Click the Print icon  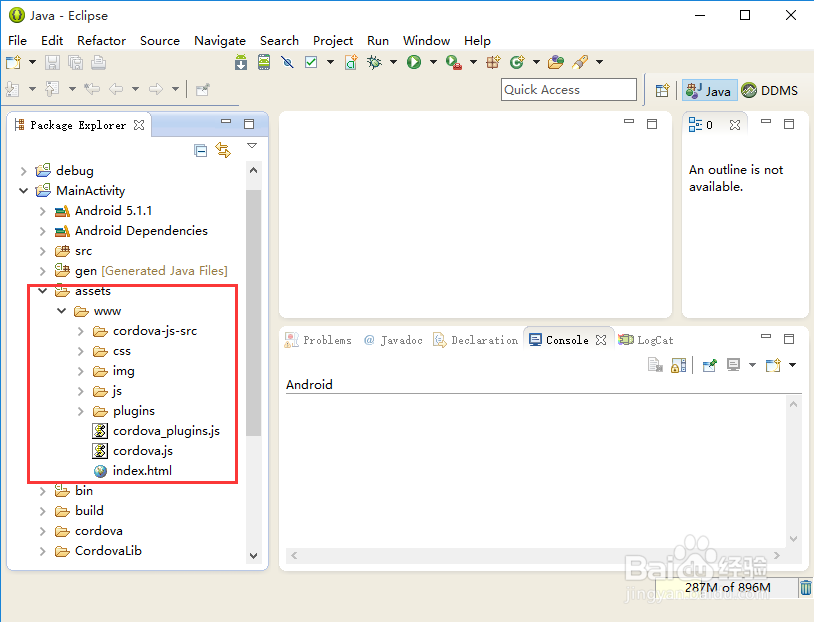pyautogui.click(x=99, y=62)
